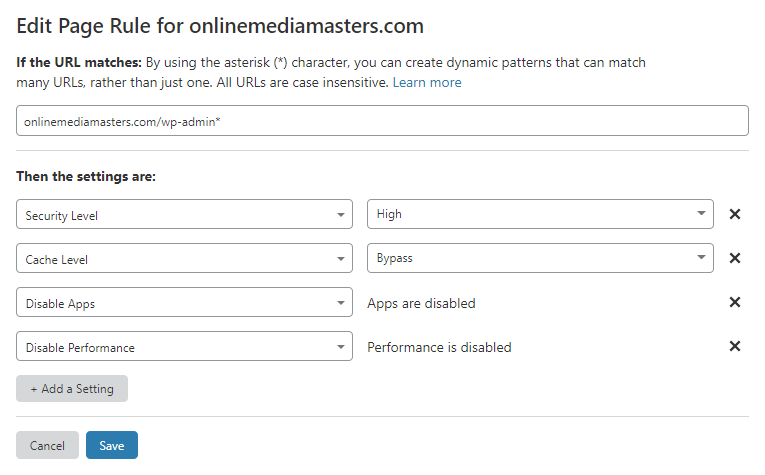Click the 'Performance is disabled' status text
Image resolution: width=765 pixels, height=475 pixels.
439,347
